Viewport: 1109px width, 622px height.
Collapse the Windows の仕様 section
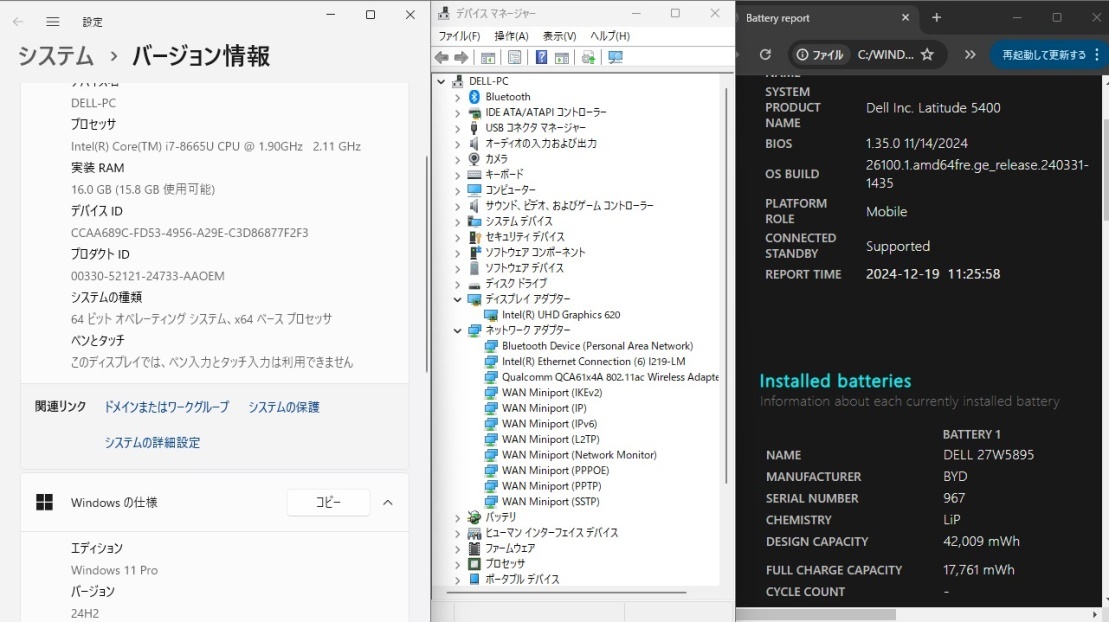click(x=387, y=503)
